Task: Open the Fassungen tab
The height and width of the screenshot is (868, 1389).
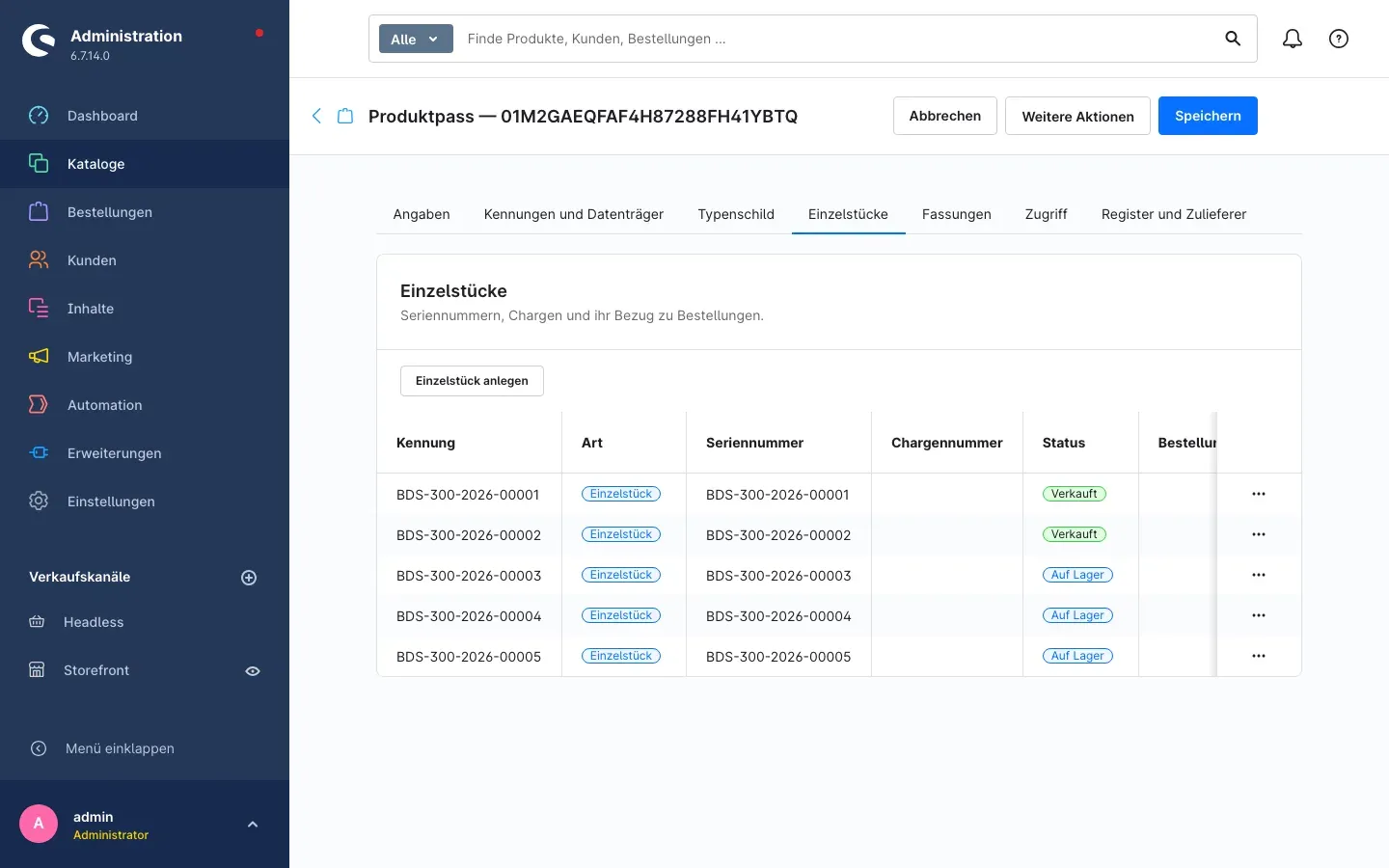Action: tap(957, 214)
